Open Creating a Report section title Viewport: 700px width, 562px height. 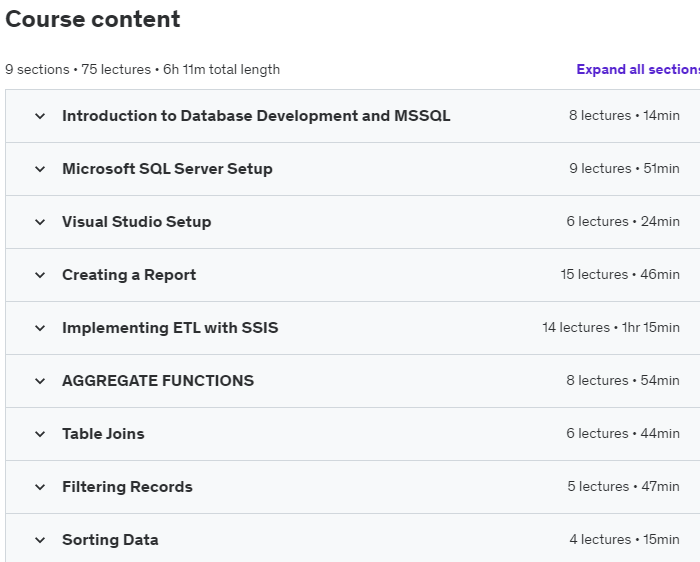click(129, 275)
